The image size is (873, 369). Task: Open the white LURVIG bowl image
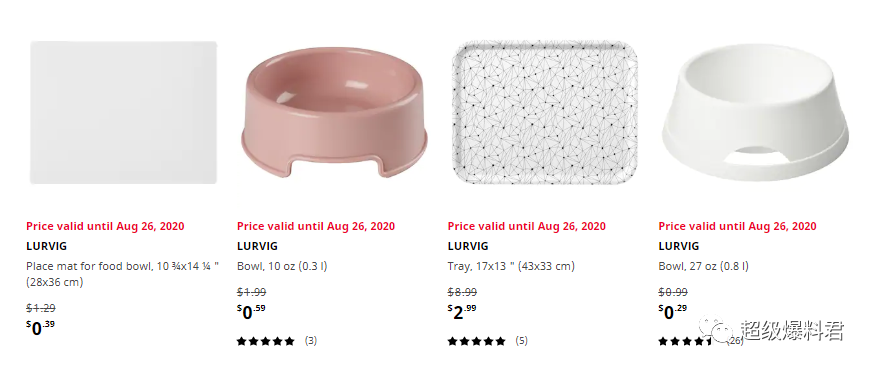756,112
